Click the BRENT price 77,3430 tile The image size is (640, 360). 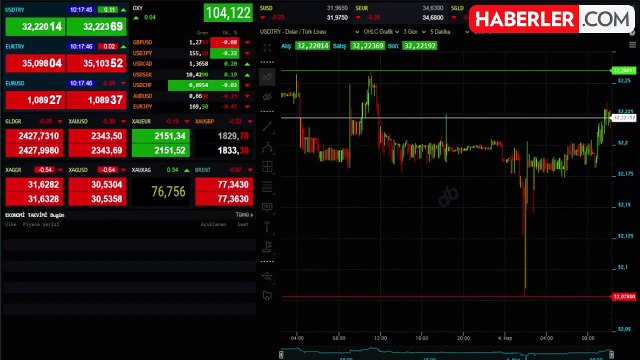224,184
